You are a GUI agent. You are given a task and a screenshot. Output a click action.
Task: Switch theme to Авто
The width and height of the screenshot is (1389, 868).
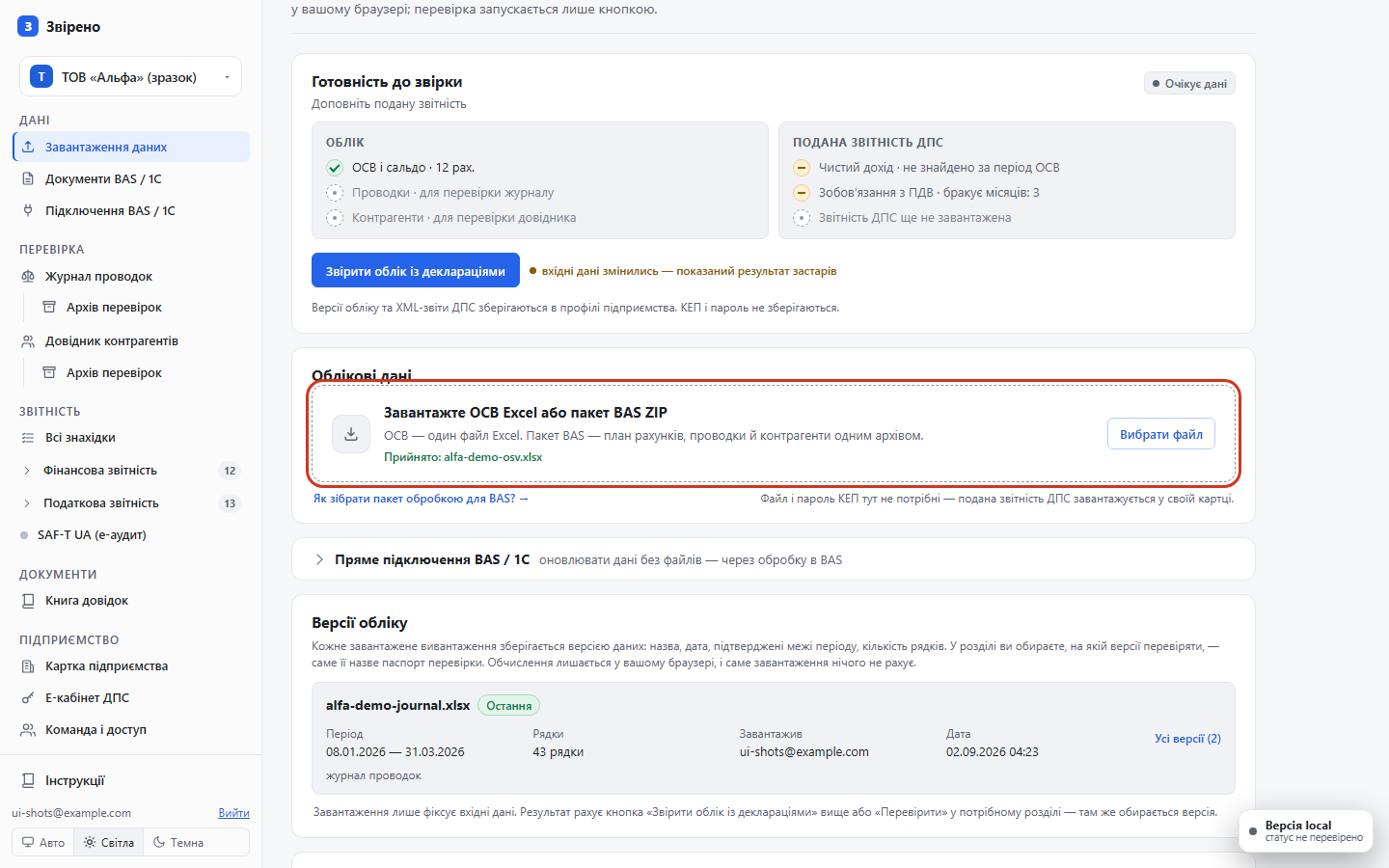coord(43,842)
